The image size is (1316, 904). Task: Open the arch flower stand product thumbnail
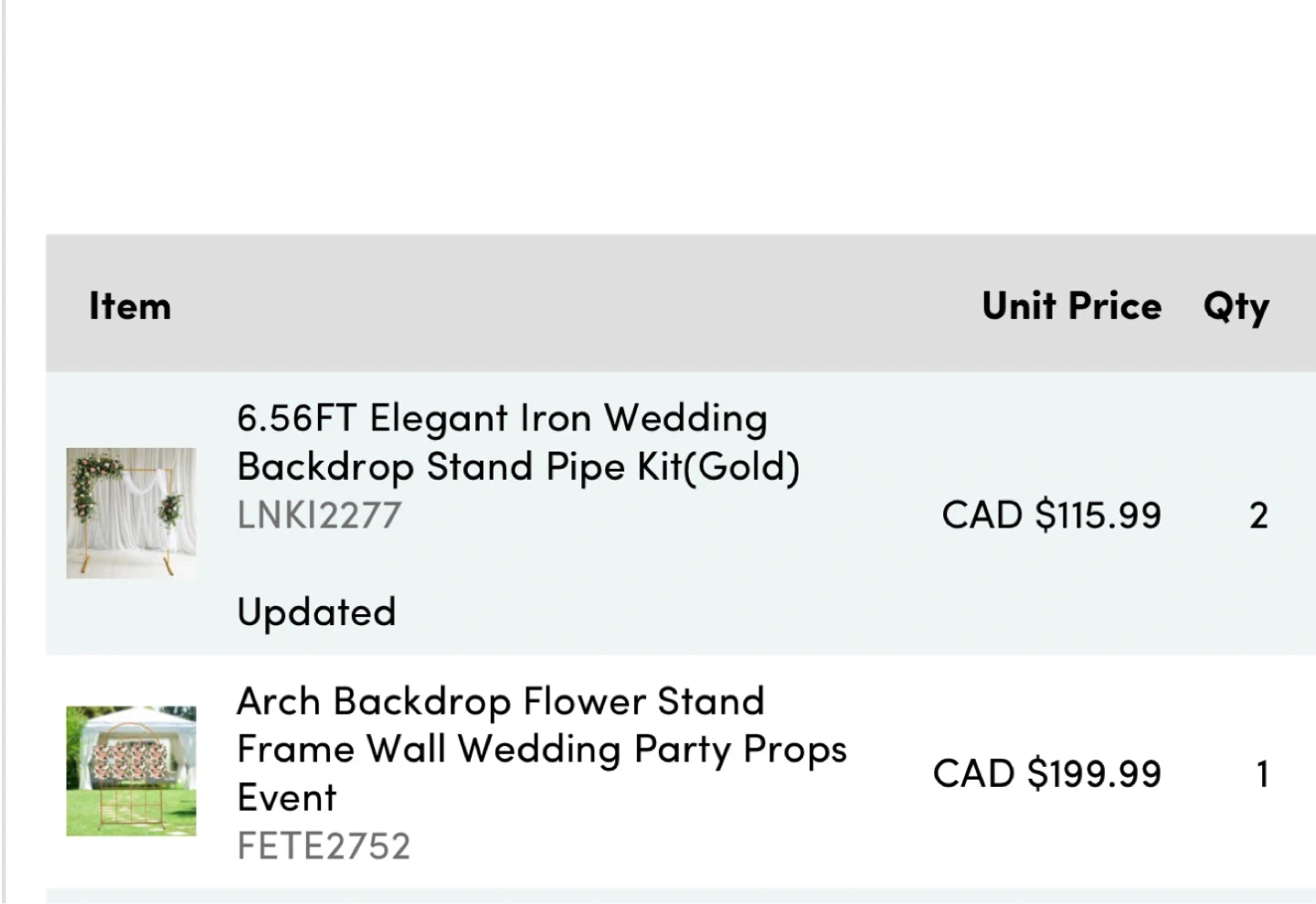[131, 771]
